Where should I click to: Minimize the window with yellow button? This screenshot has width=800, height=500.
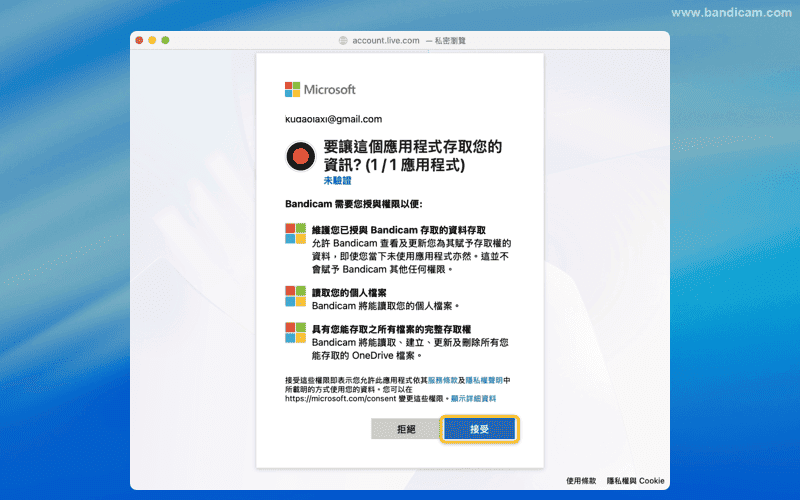coord(152,40)
